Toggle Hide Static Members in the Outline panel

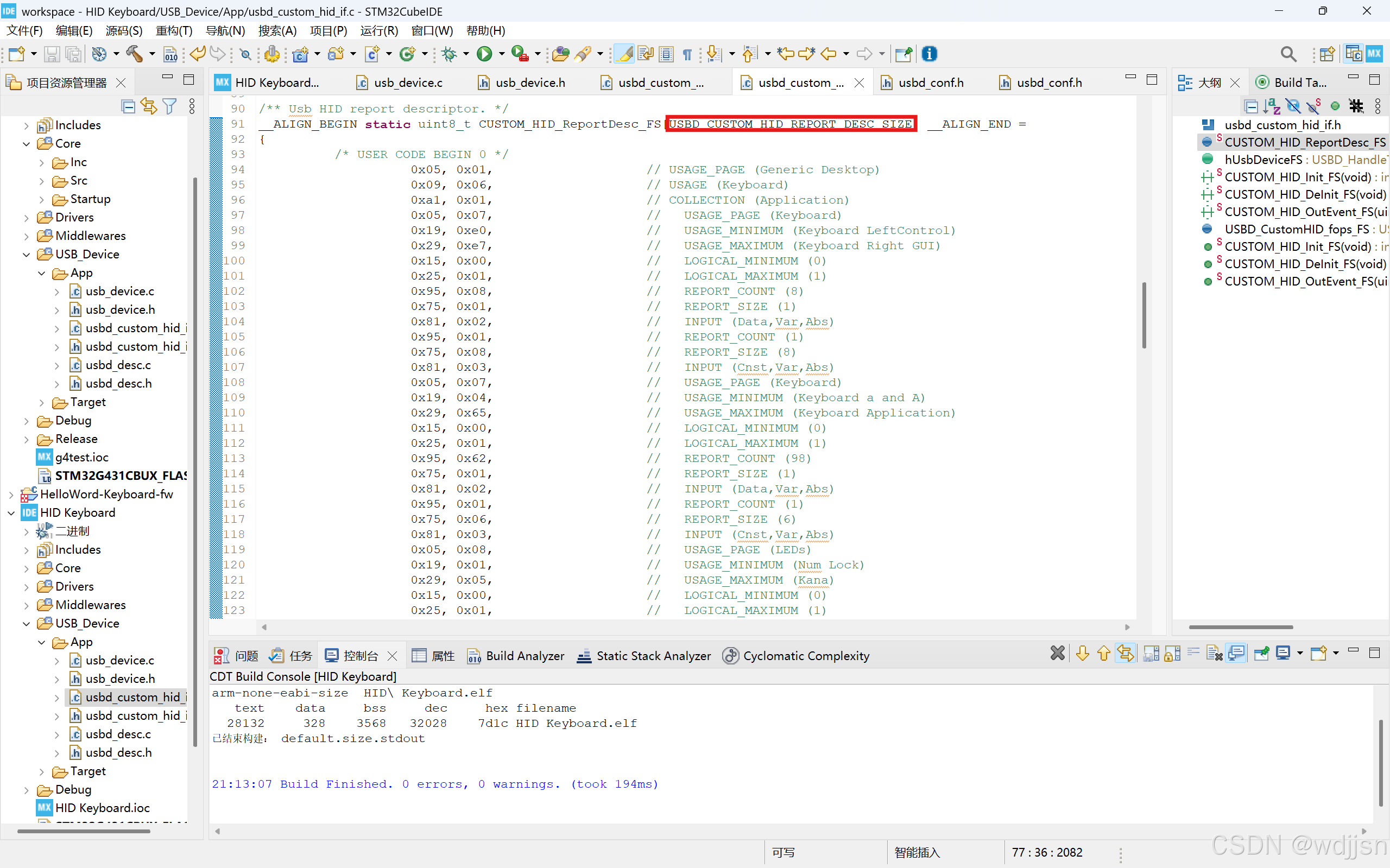pos(1313,106)
